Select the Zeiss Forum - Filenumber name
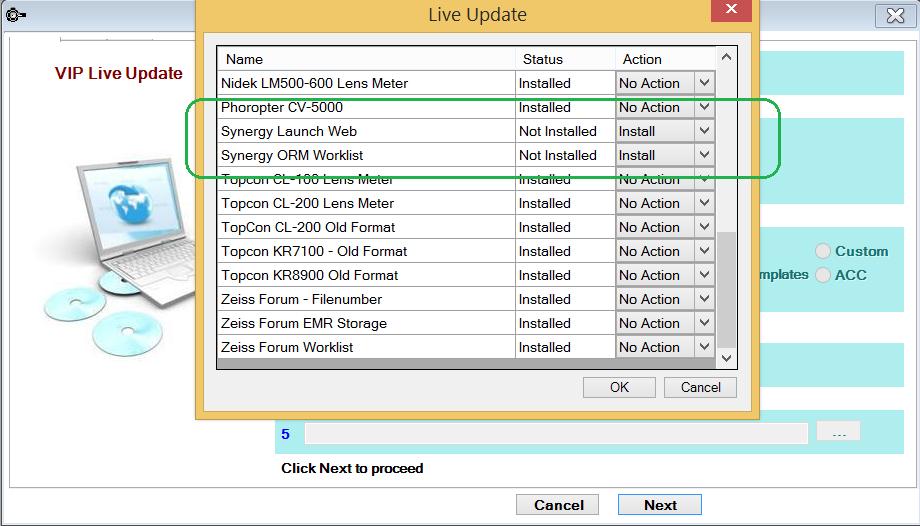This screenshot has width=920, height=526. tap(301, 300)
